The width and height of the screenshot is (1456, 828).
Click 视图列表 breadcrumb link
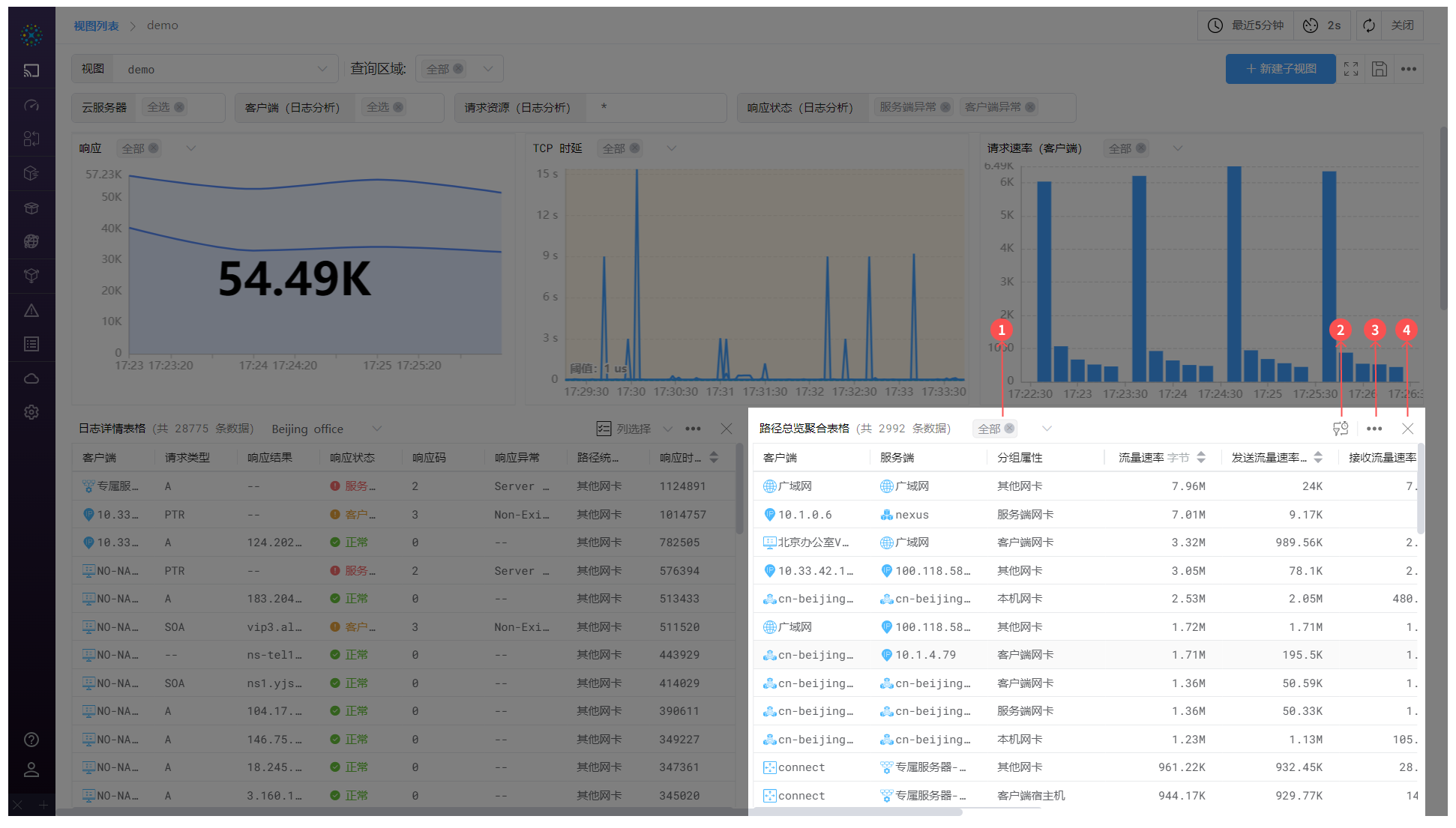[x=96, y=25]
